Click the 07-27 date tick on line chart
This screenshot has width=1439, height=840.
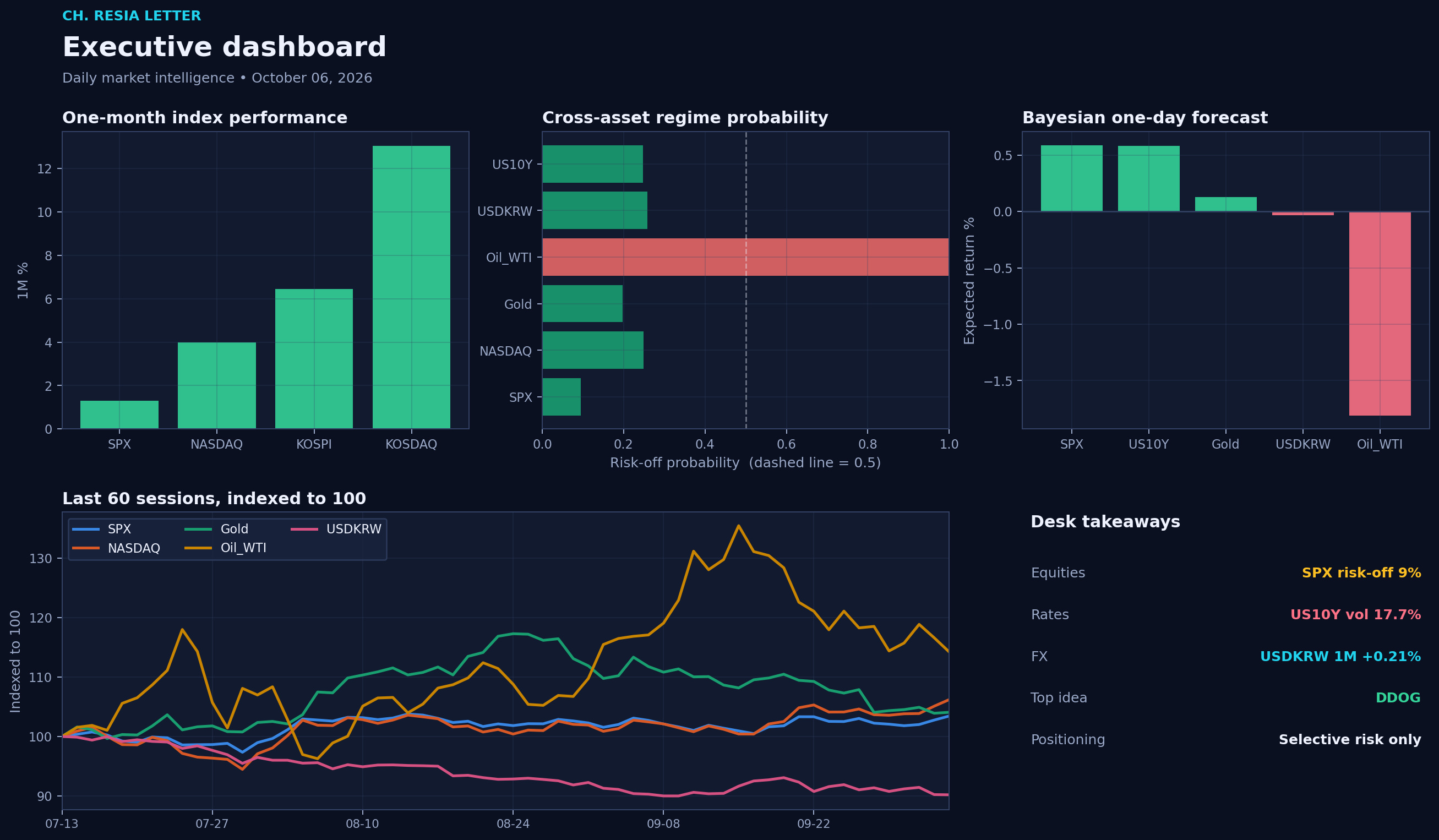pyautogui.click(x=212, y=824)
